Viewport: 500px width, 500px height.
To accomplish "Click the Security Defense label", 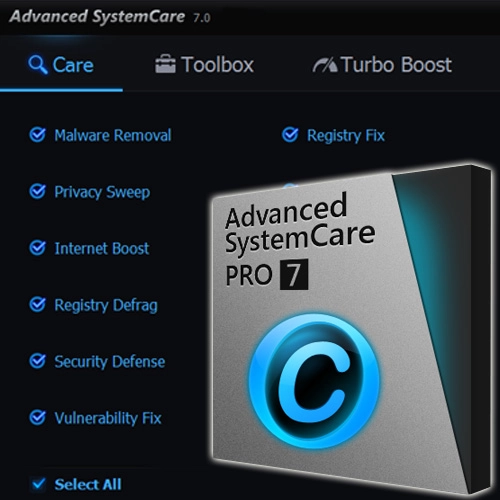I will coord(110,362).
